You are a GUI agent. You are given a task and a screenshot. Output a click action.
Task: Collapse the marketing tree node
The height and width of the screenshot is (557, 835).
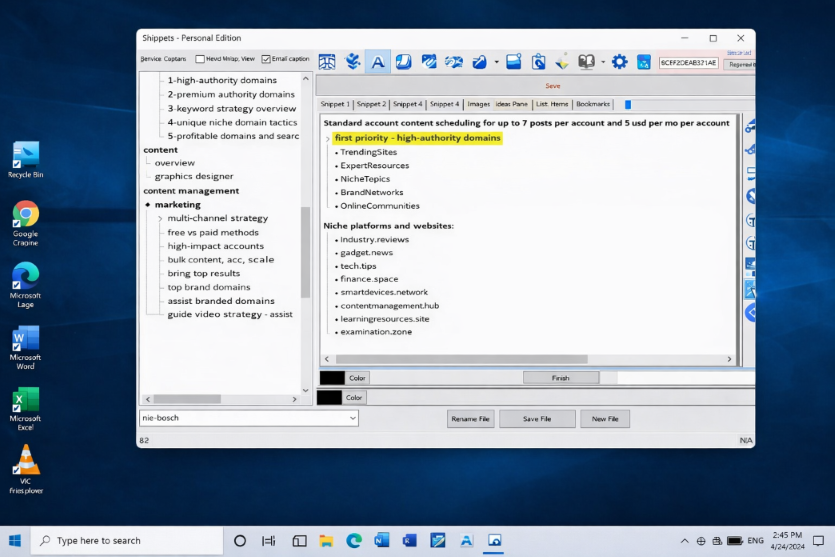pos(148,204)
